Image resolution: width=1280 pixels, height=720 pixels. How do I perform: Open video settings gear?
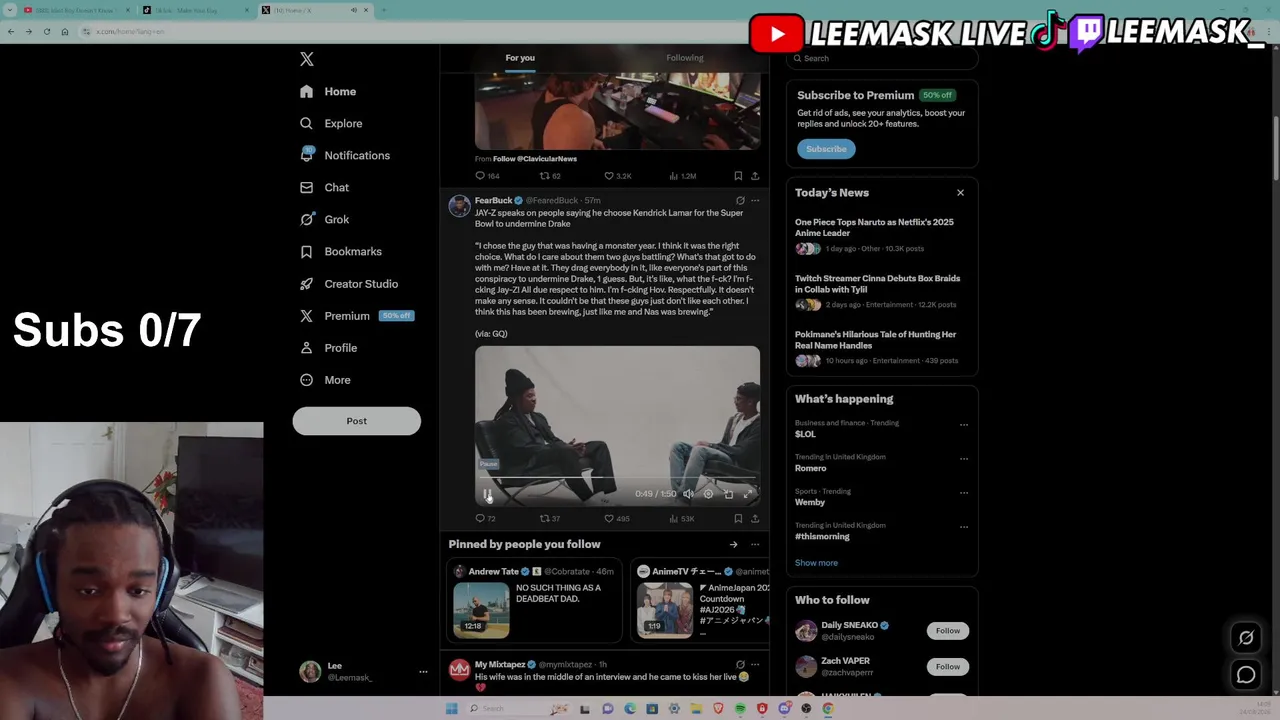[708, 493]
